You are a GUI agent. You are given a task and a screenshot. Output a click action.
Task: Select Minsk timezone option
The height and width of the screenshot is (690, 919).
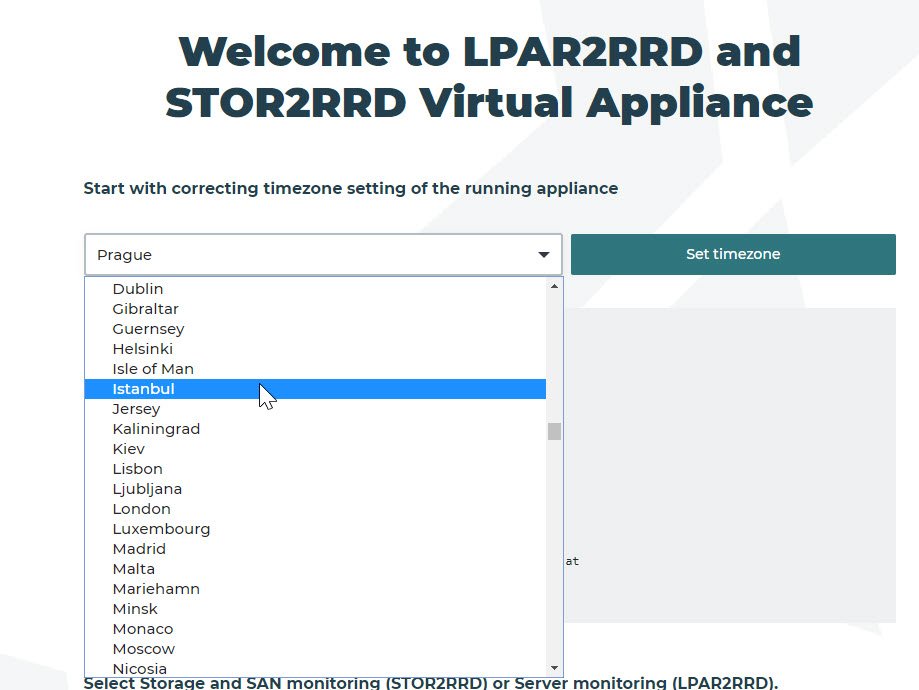pos(135,609)
